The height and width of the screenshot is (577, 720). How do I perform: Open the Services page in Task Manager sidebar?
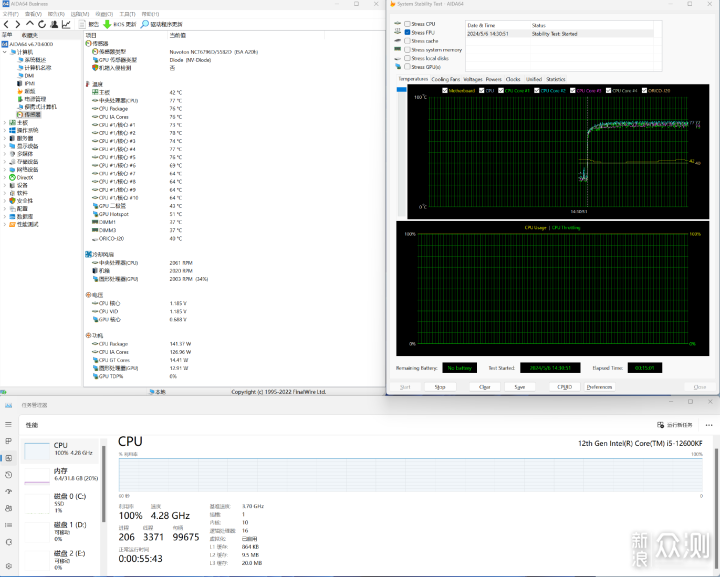tap(8, 542)
